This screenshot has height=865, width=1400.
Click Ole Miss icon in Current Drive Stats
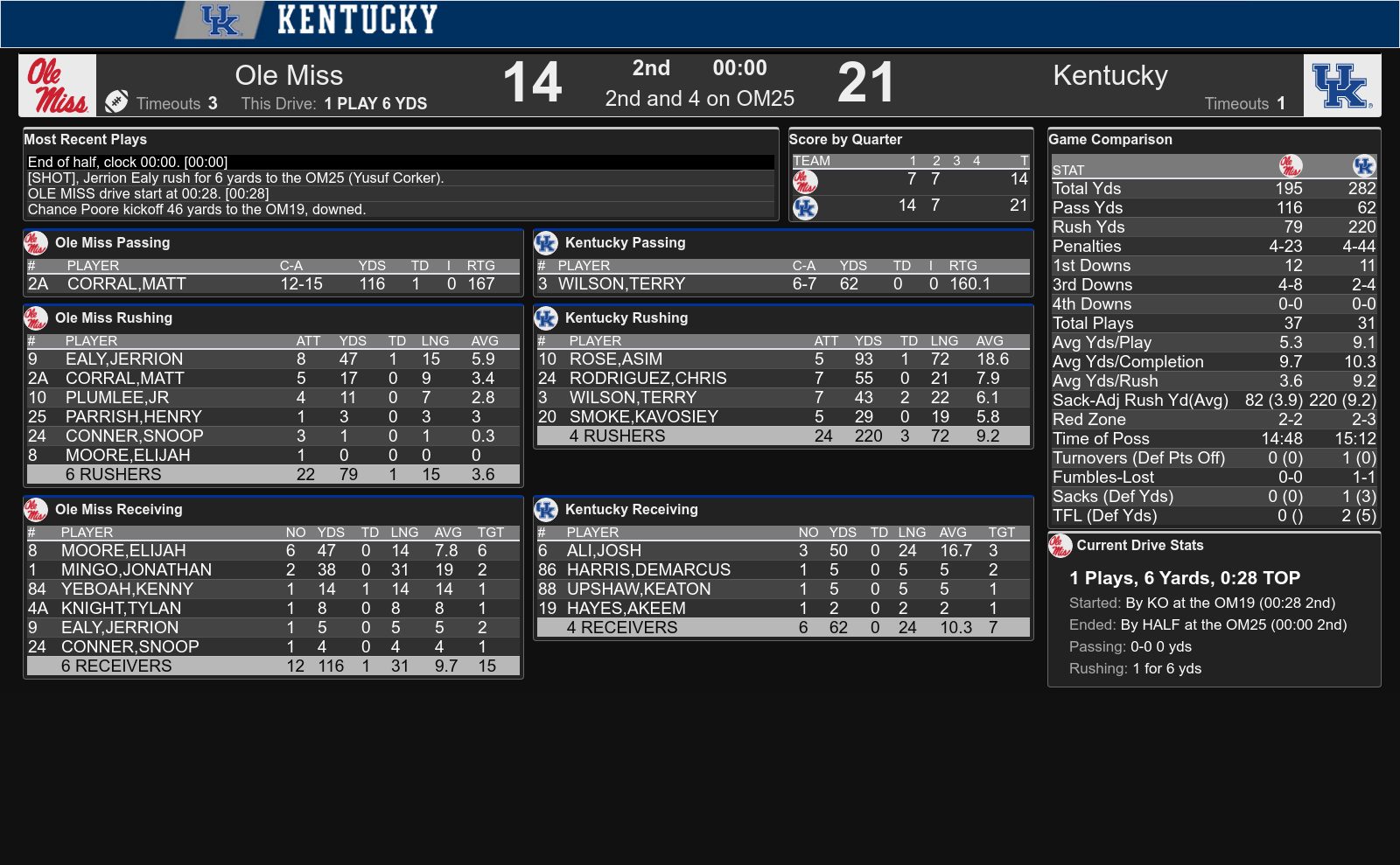(x=1060, y=546)
